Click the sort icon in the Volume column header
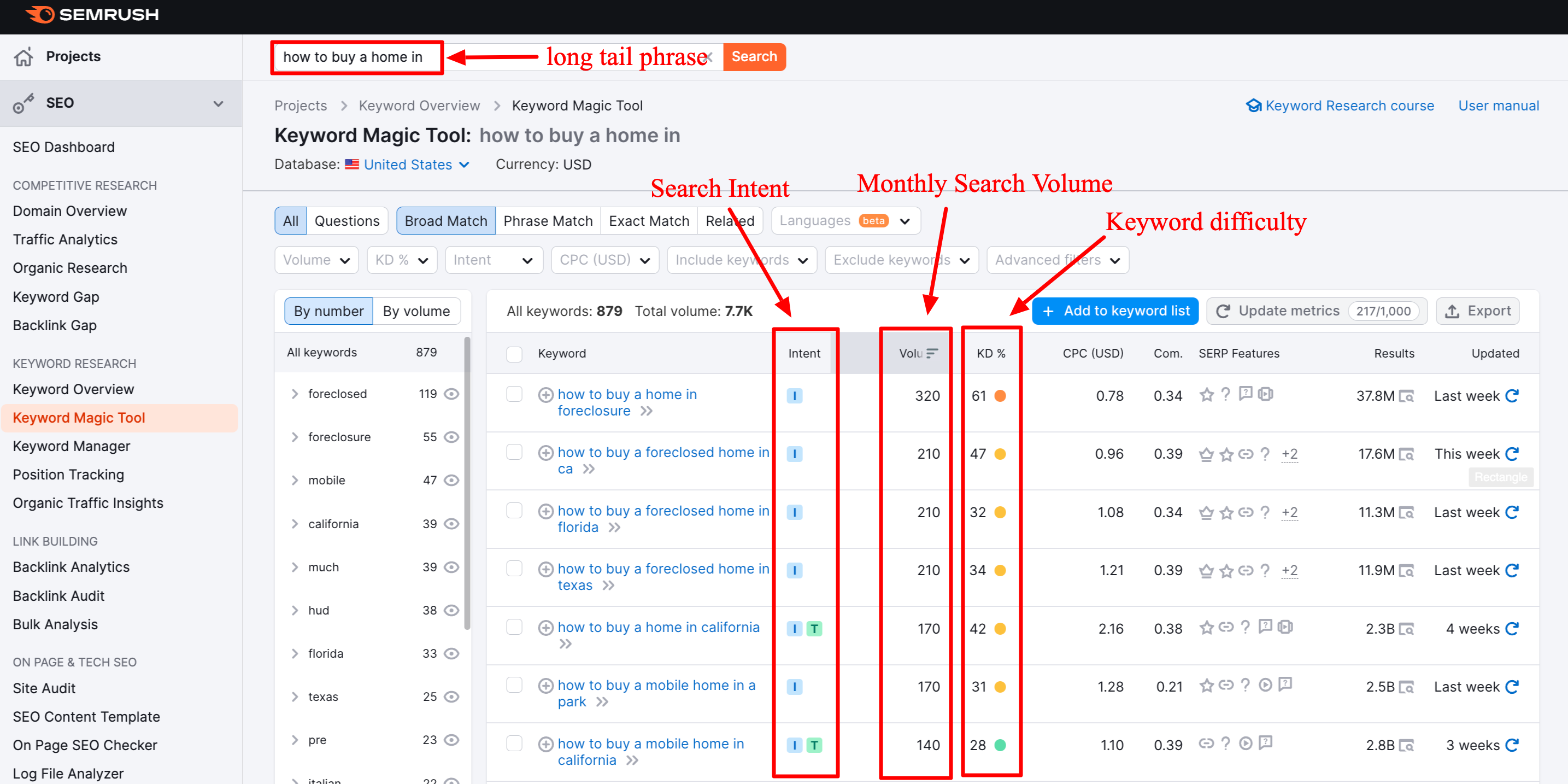 [932, 353]
